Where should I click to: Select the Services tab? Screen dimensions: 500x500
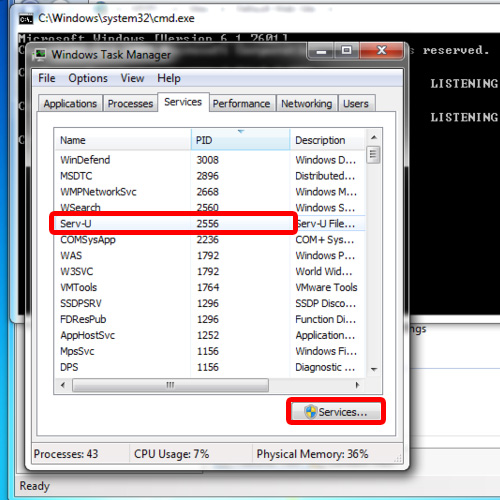click(x=183, y=102)
